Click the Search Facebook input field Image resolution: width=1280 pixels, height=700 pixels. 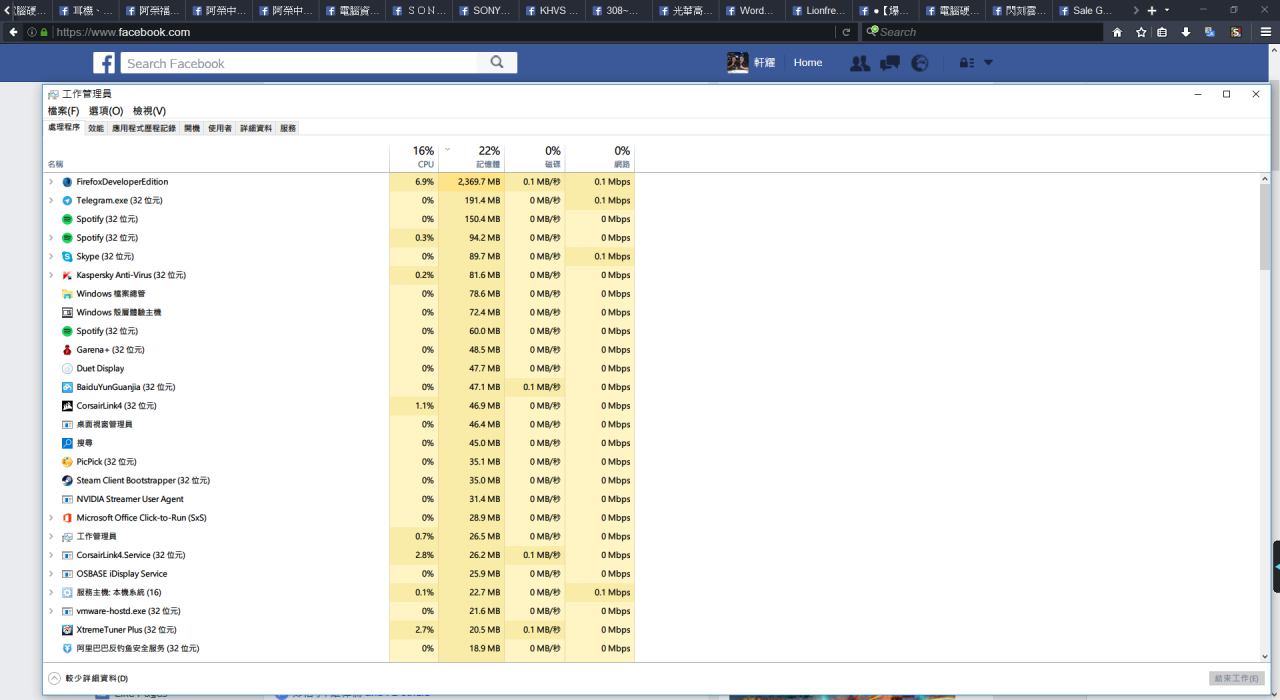click(300, 63)
